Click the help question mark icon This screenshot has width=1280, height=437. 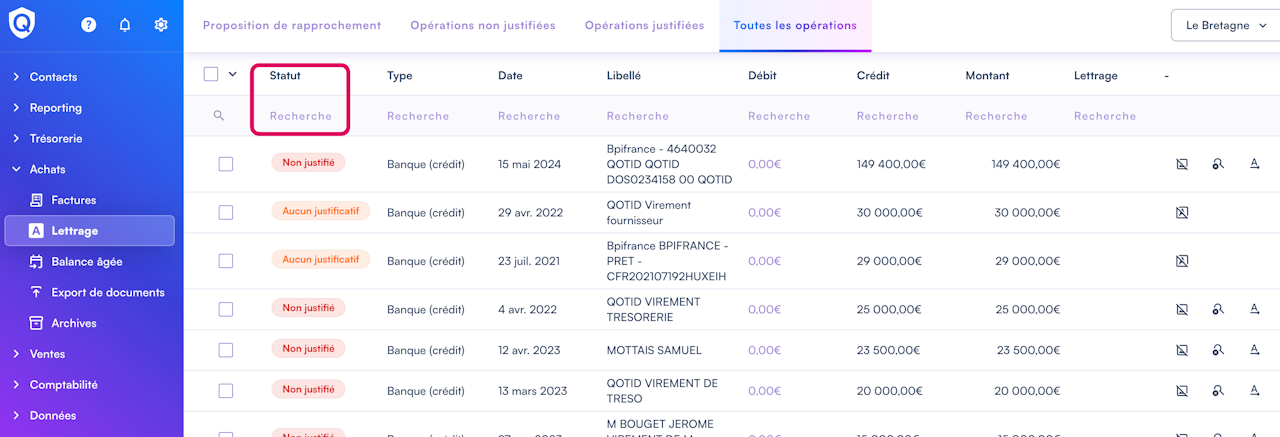point(88,25)
